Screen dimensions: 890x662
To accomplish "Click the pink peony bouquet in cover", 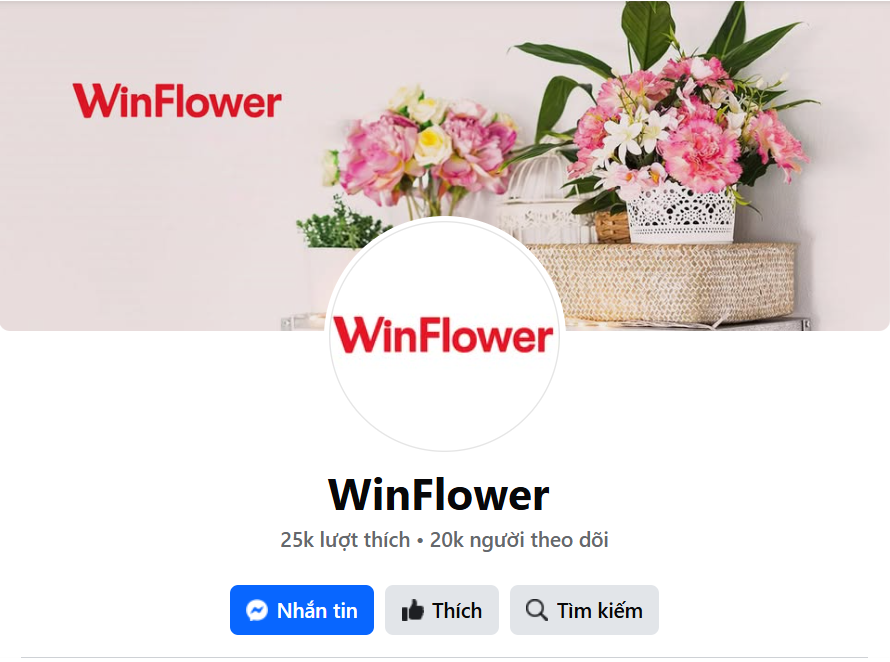I will (423, 148).
